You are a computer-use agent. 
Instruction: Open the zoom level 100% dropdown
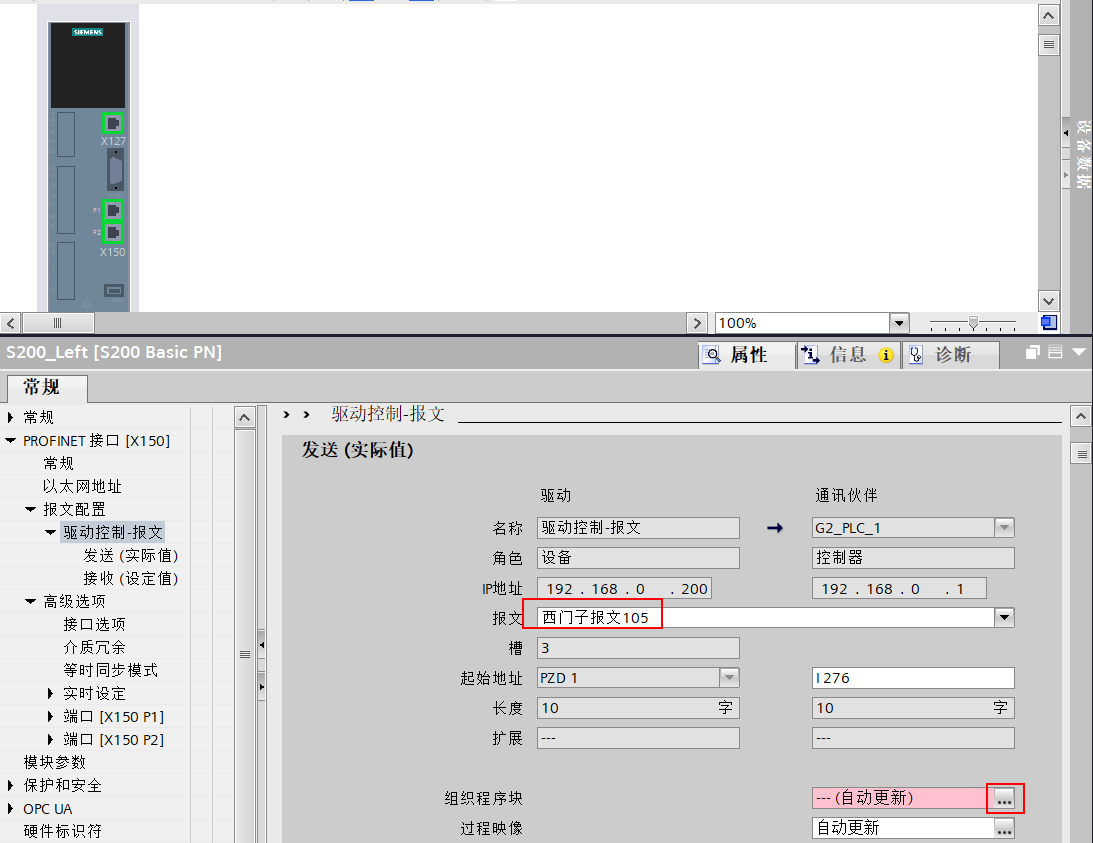click(x=898, y=323)
